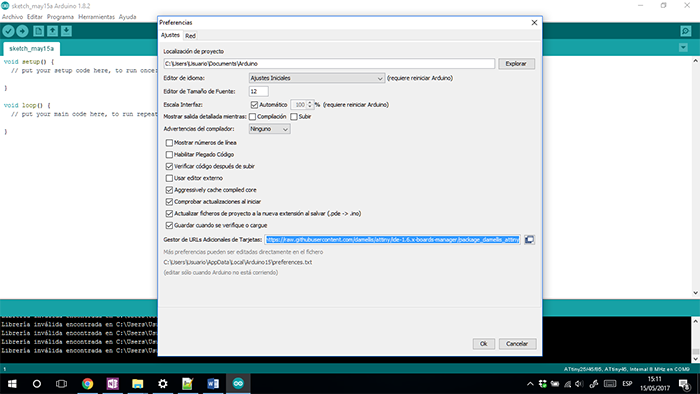Close the Preferencias dialog
The width and height of the screenshot is (700, 394).
(x=534, y=23)
